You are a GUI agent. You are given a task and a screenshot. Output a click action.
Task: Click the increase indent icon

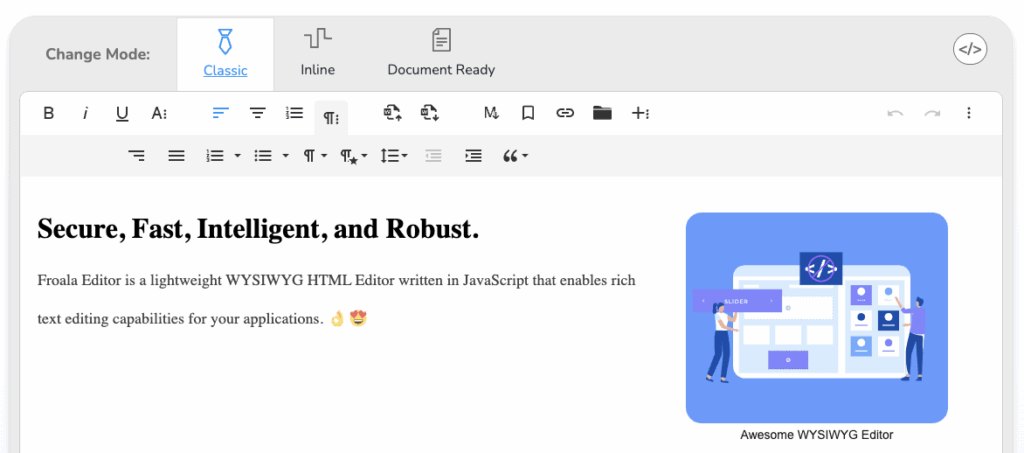[x=473, y=155]
